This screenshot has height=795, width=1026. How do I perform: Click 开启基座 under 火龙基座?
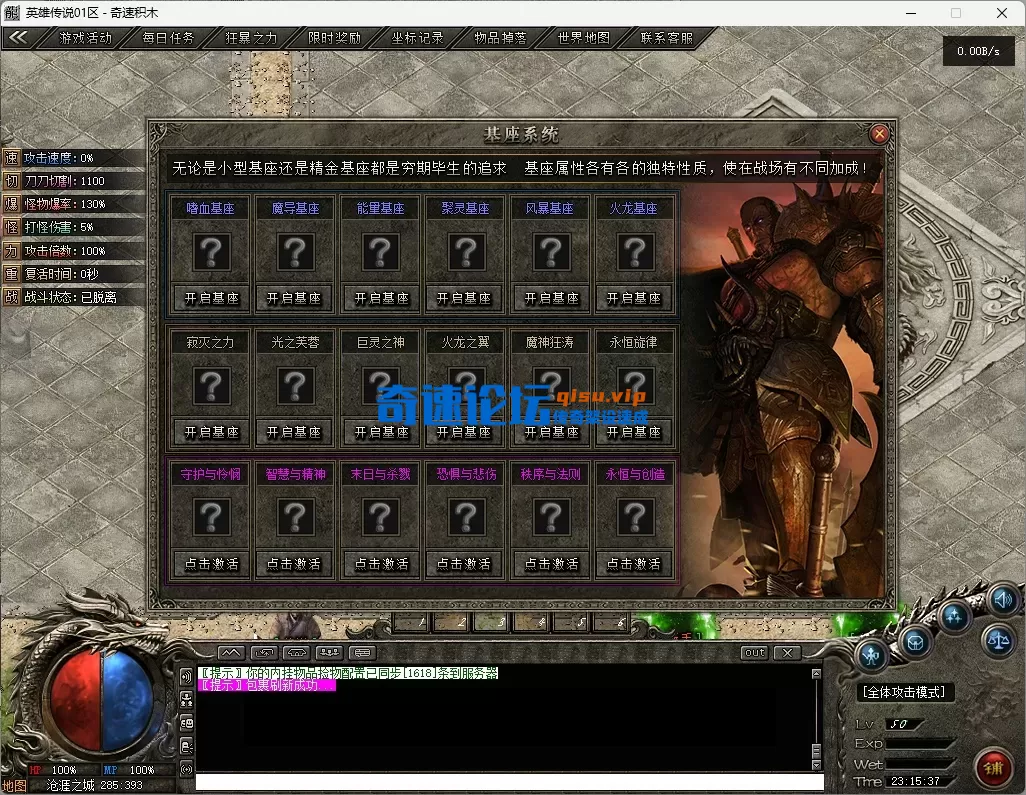tap(634, 298)
